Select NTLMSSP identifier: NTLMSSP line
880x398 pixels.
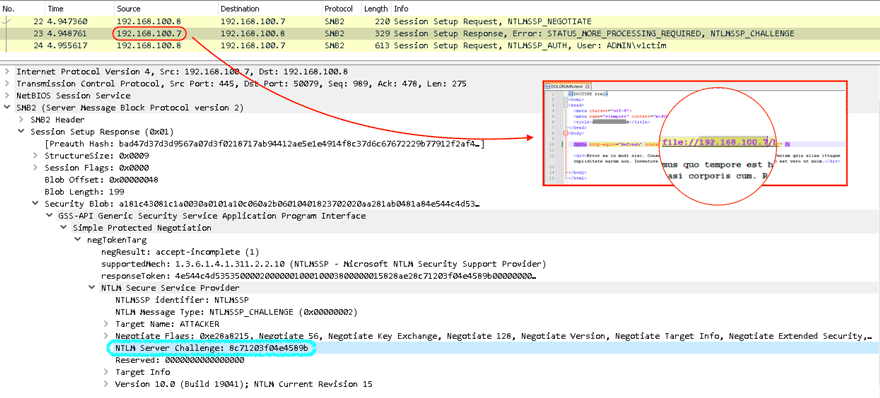[182, 300]
